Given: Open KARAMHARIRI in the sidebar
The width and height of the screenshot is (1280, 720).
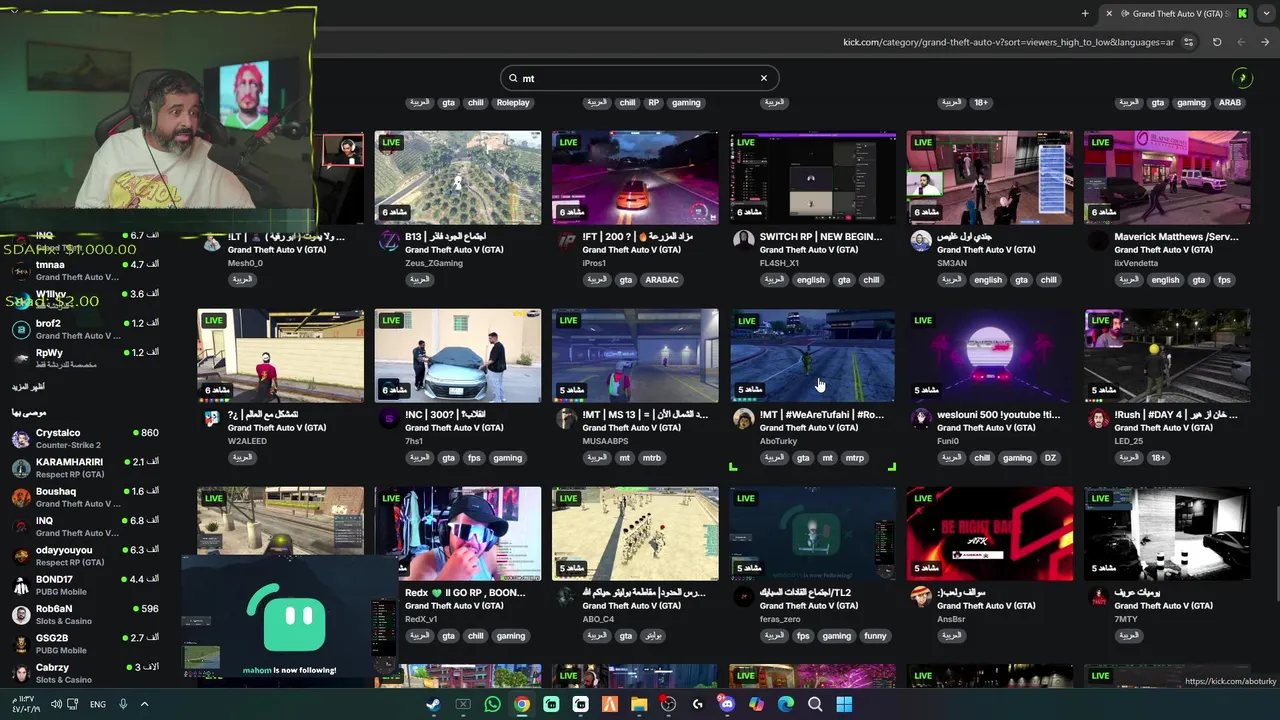Looking at the screenshot, I should tap(85, 468).
